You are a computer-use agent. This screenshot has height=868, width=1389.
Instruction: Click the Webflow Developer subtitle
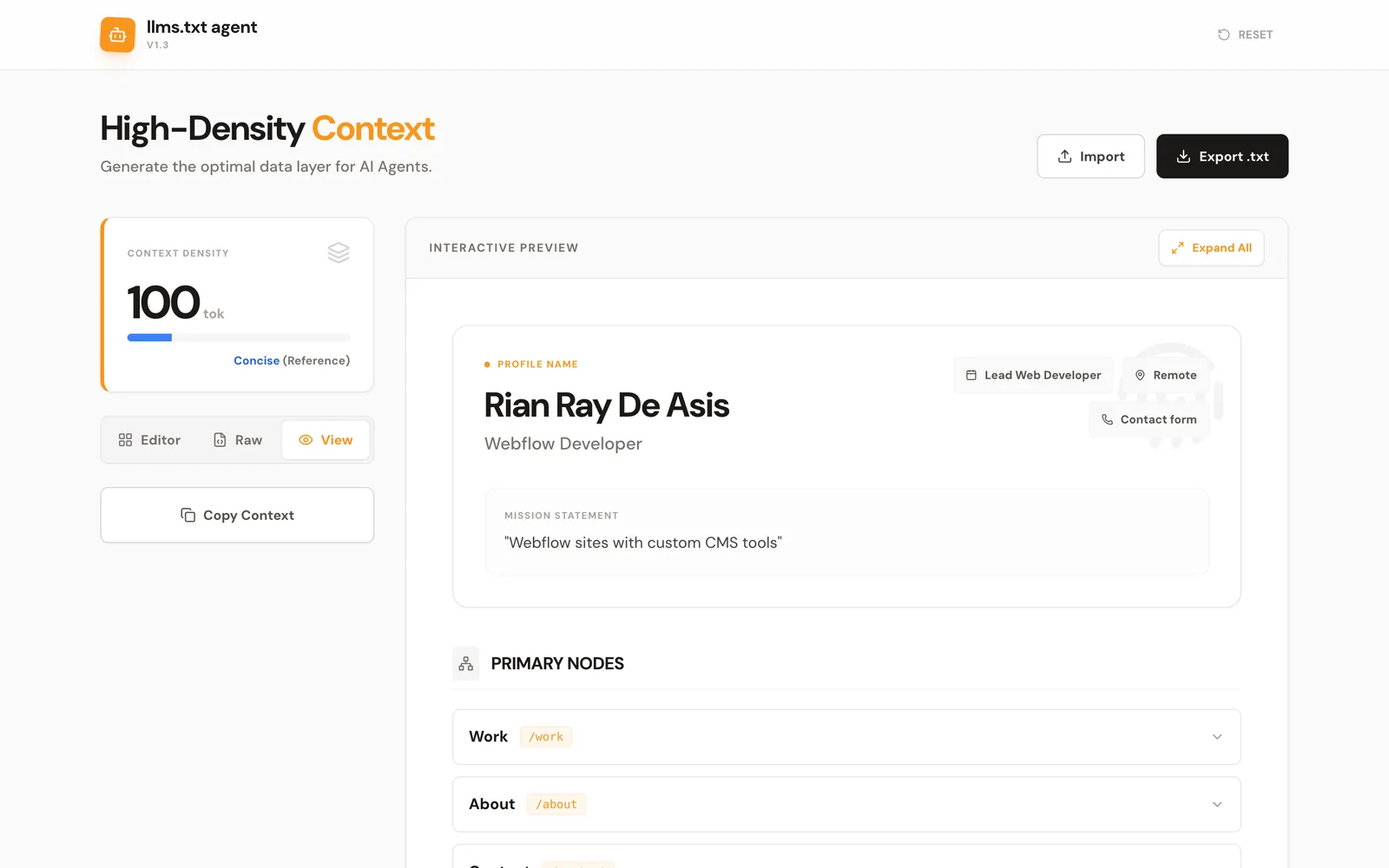(563, 444)
